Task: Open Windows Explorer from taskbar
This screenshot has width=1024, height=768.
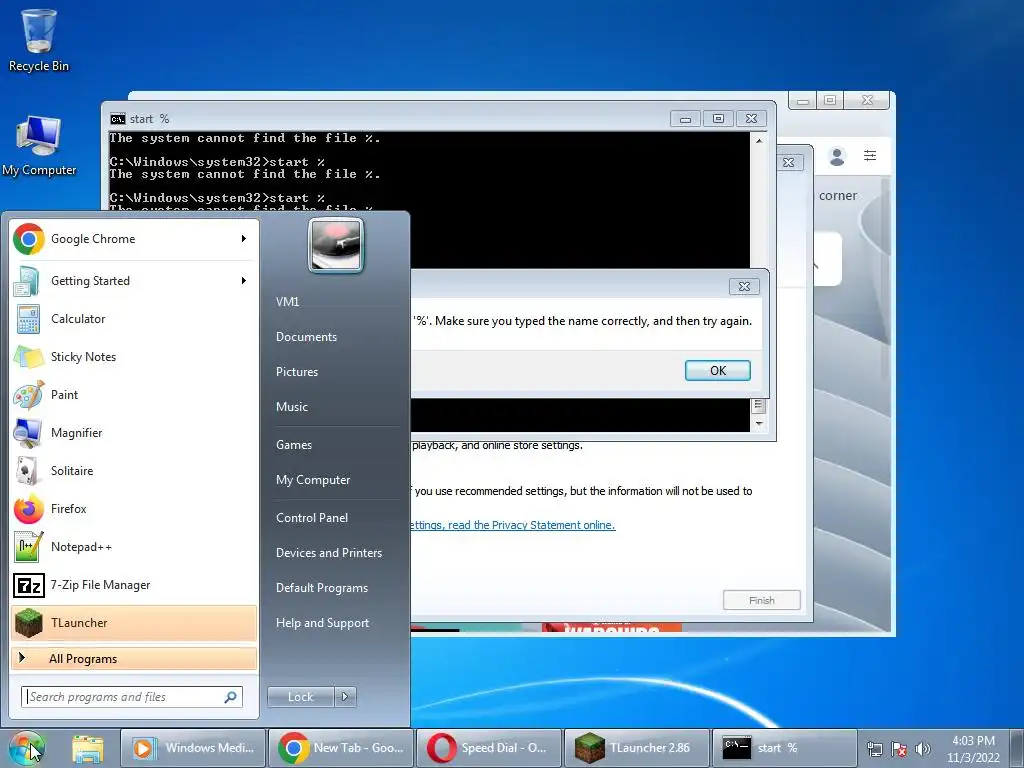Action: (88, 748)
